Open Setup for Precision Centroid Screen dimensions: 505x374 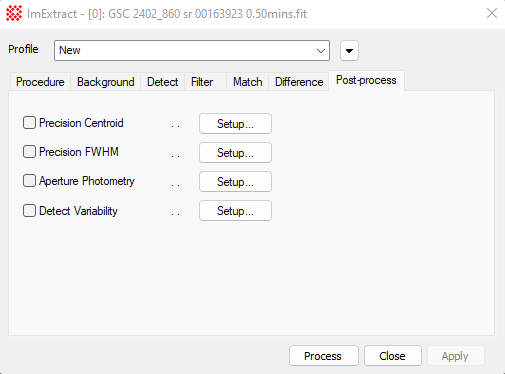[x=235, y=124]
